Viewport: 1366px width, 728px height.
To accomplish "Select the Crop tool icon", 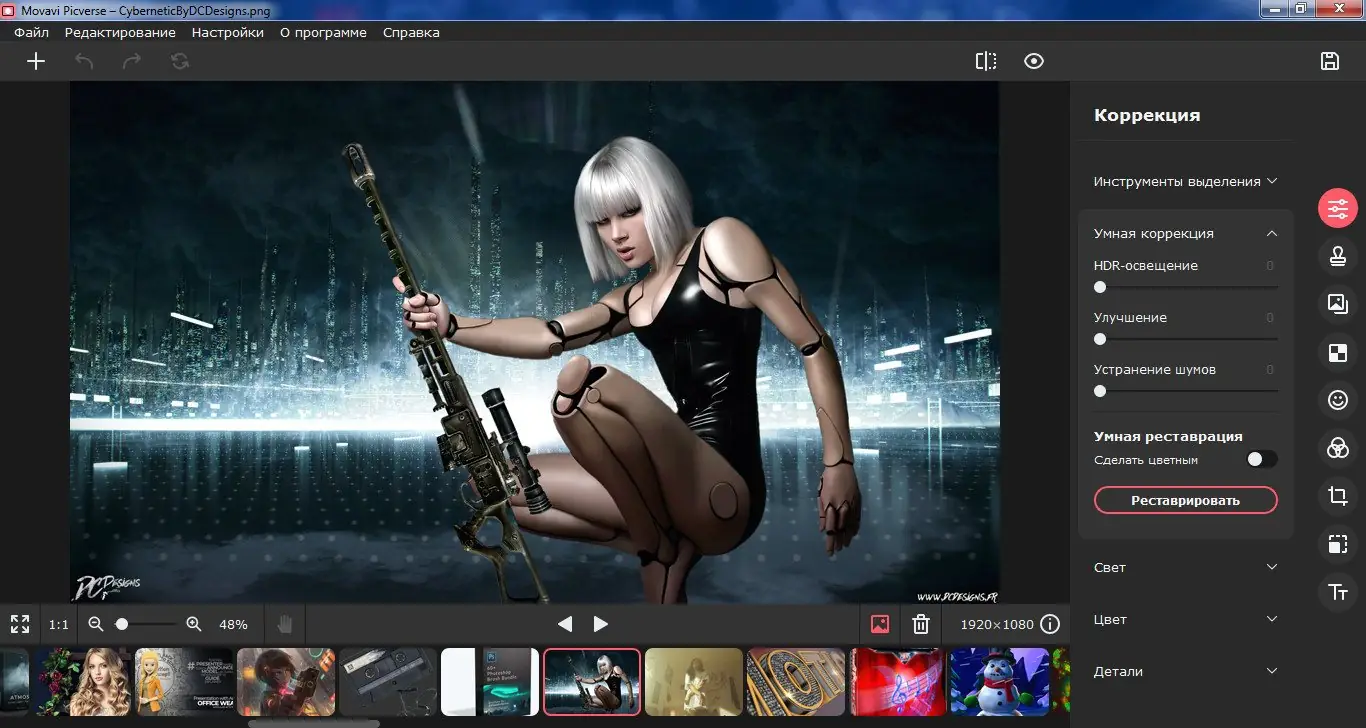I will pyautogui.click(x=1338, y=496).
